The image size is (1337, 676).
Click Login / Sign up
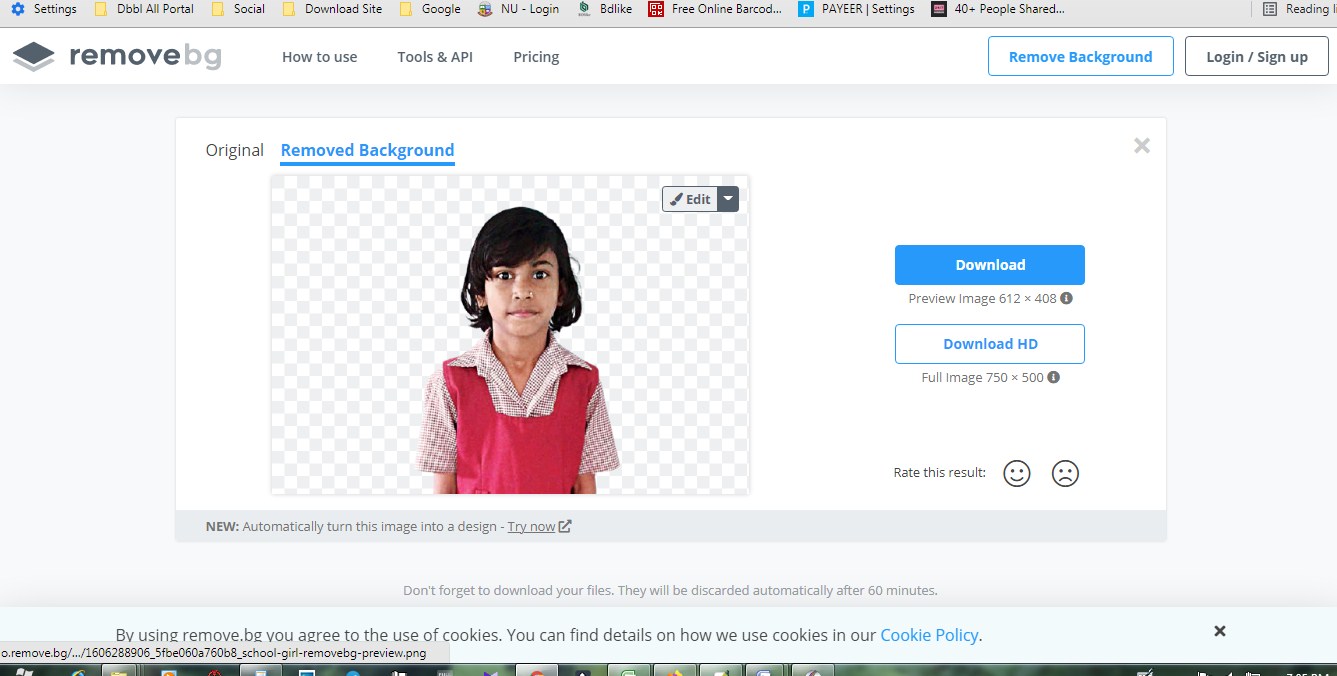(x=1256, y=56)
